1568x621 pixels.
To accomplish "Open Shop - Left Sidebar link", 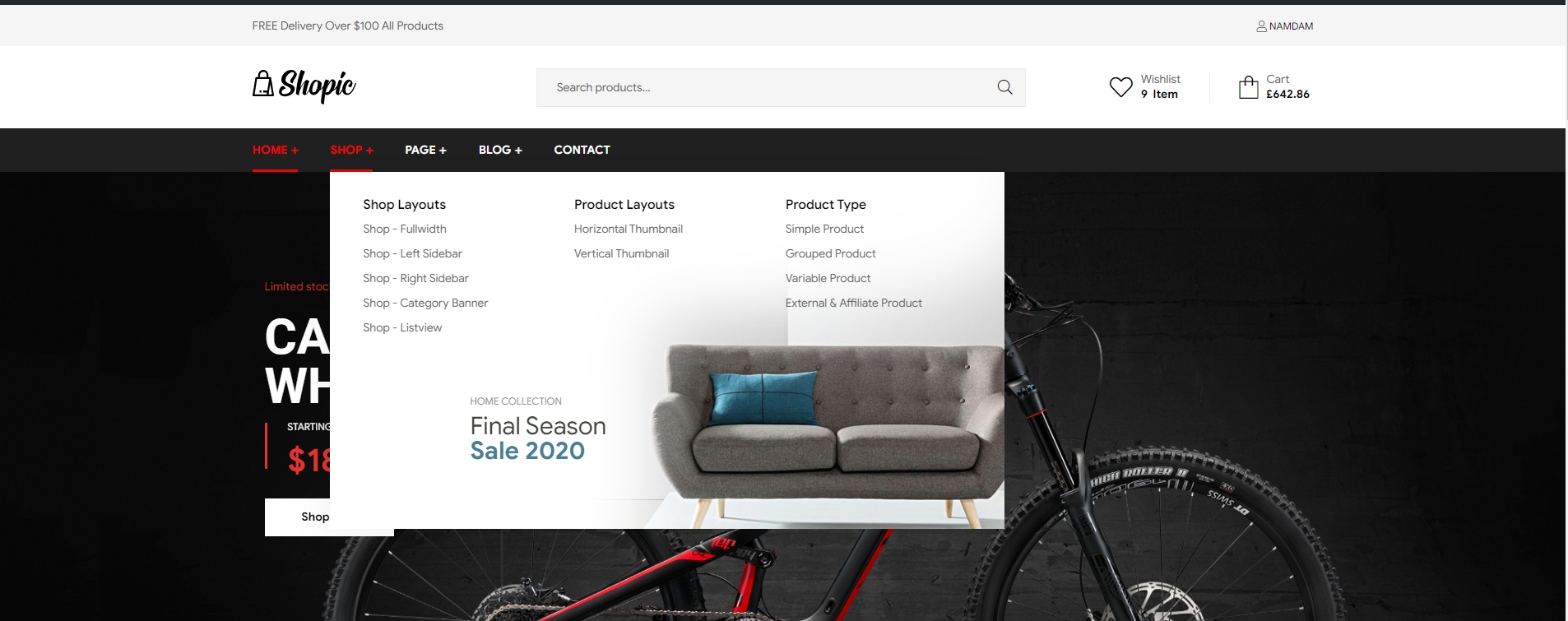I will (x=412, y=253).
